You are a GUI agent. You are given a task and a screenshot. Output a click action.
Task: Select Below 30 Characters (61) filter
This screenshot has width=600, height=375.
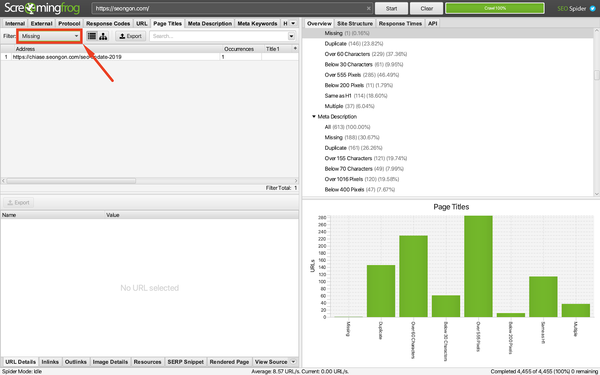pyautogui.click(x=364, y=64)
